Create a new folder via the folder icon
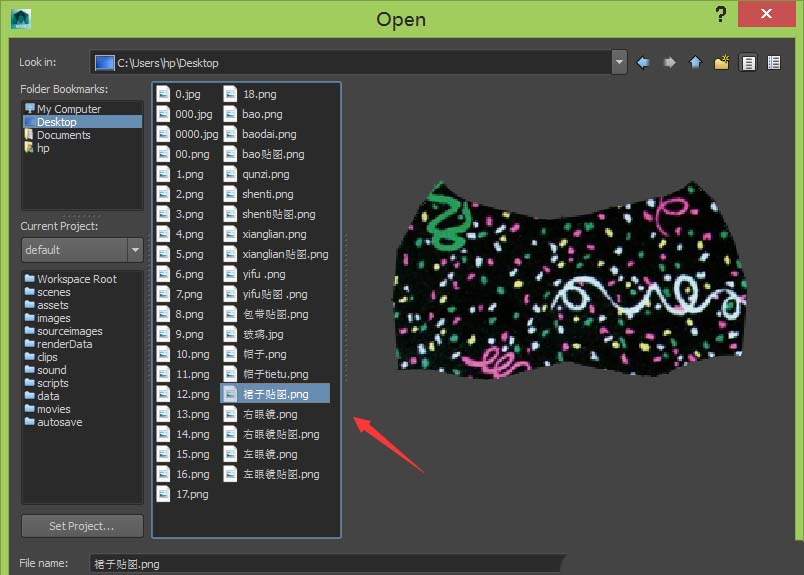Viewport: 804px width, 575px height. click(x=721, y=63)
